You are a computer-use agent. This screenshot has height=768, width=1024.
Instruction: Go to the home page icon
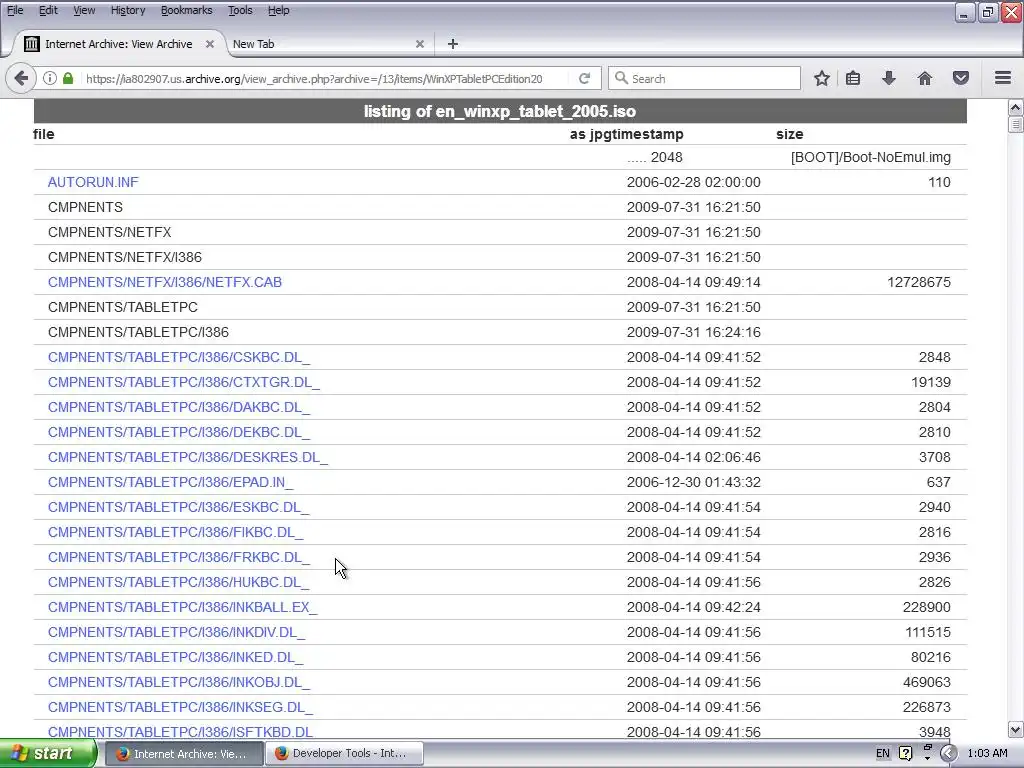[925, 78]
